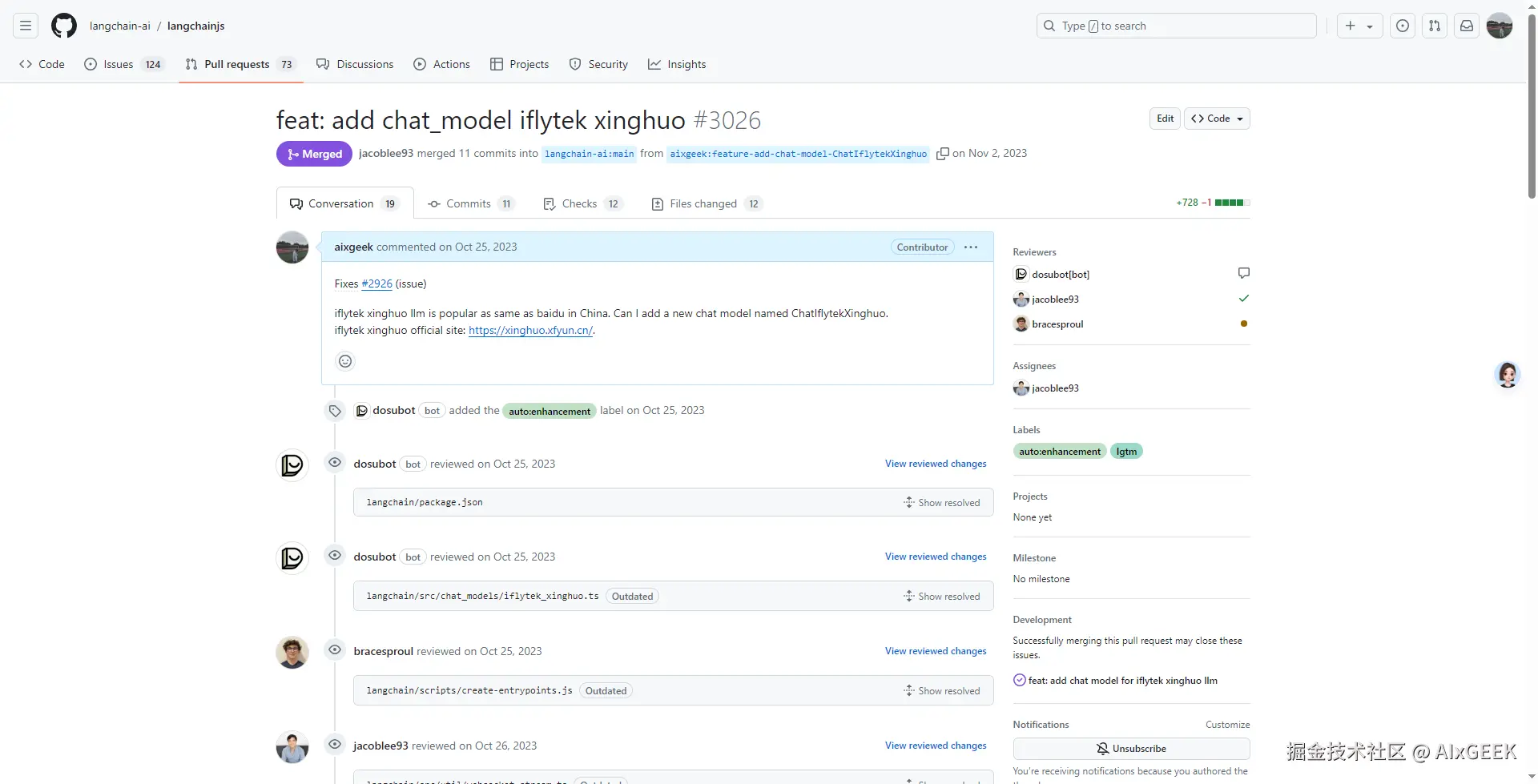Open the Security repository tab

(598, 64)
